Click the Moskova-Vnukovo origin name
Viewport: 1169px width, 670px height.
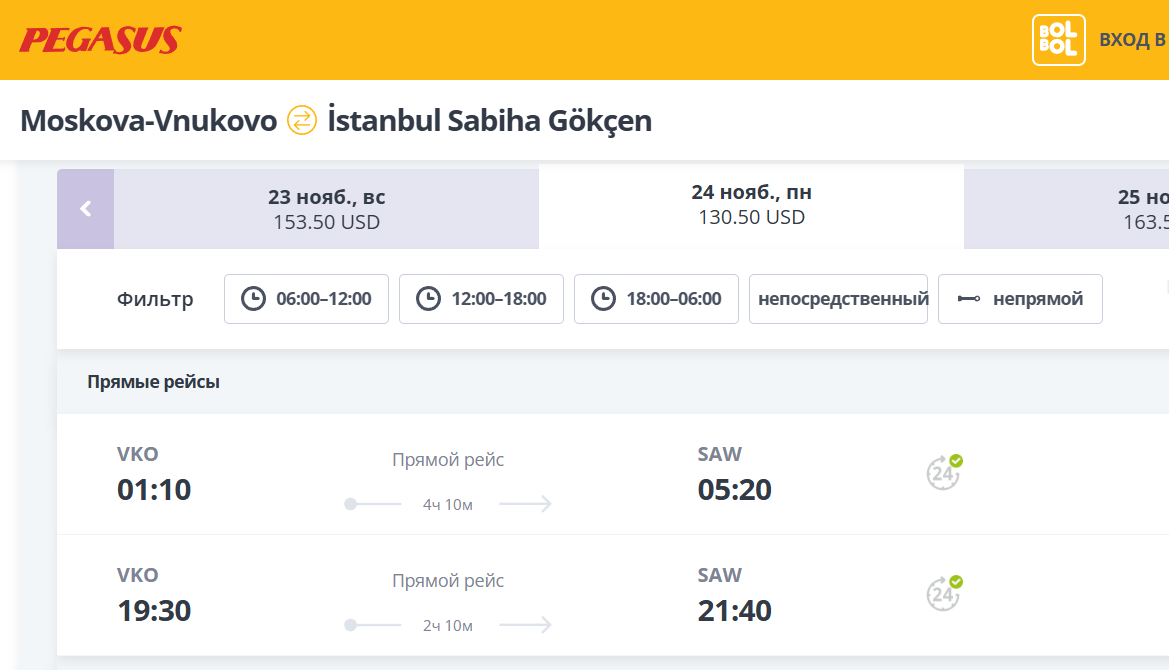148,121
